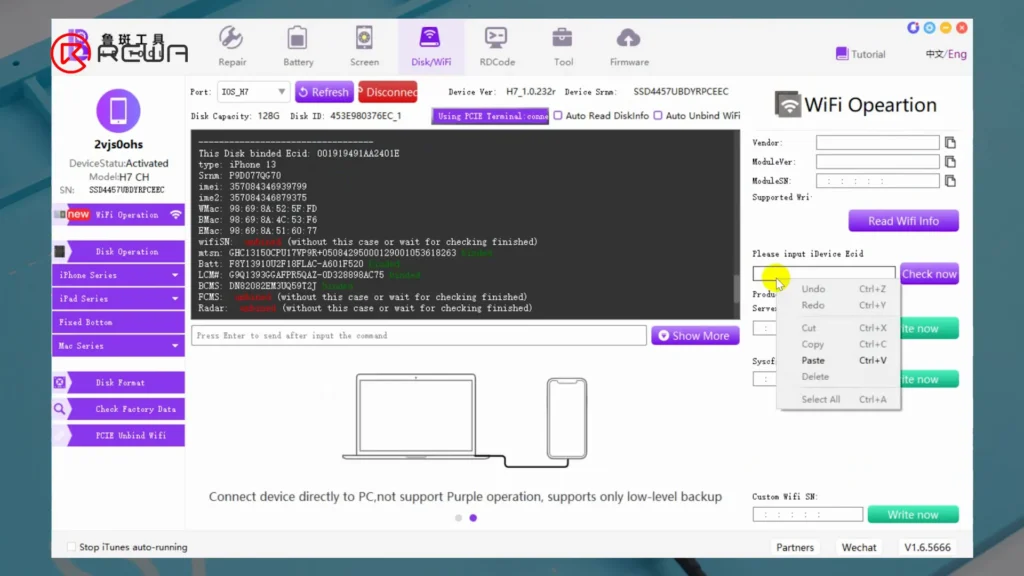This screenshot has height=576, width=1024.
Task: Choose Redo in the context menu
Action: (839, 305)
